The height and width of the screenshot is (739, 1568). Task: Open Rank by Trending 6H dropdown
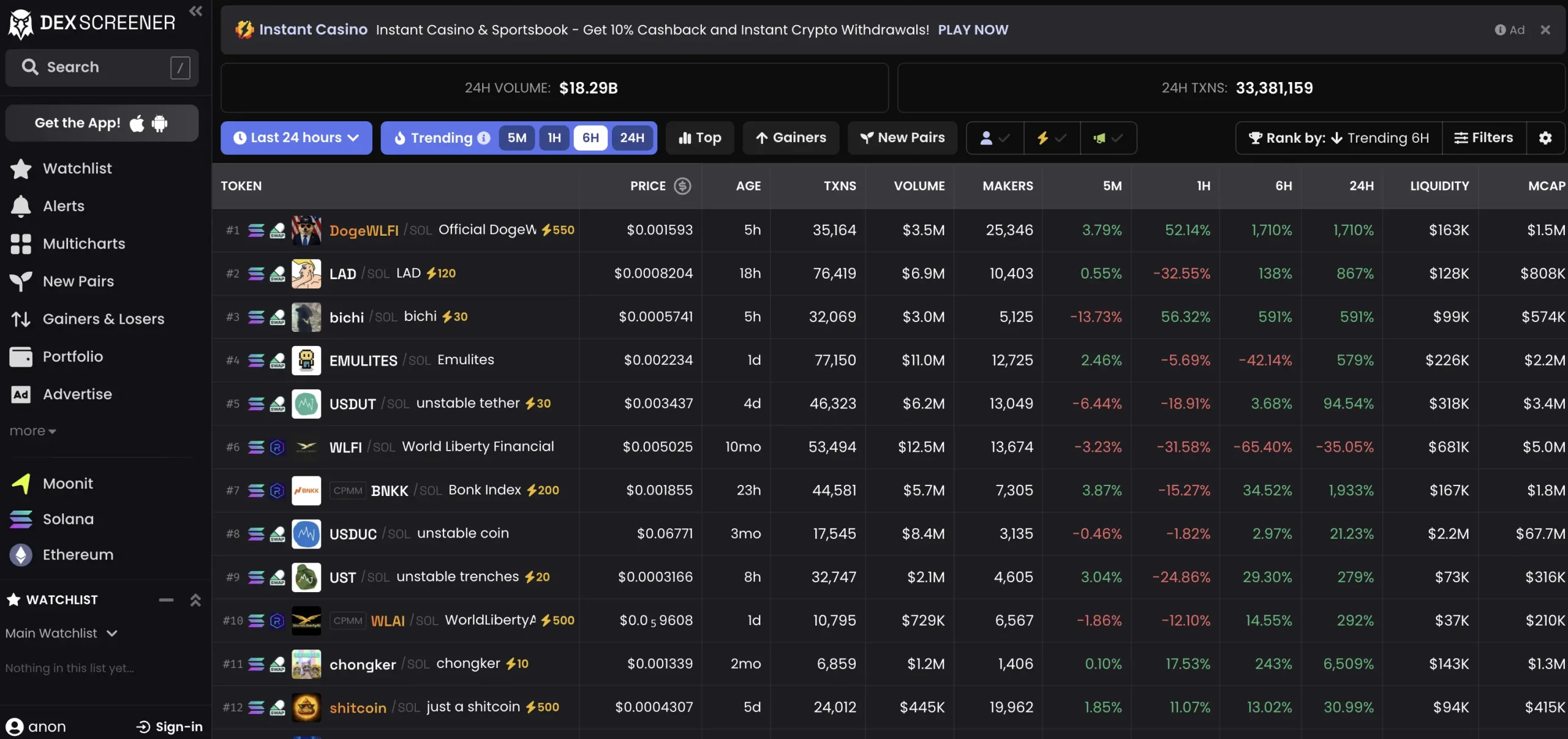pos(1339,138)
